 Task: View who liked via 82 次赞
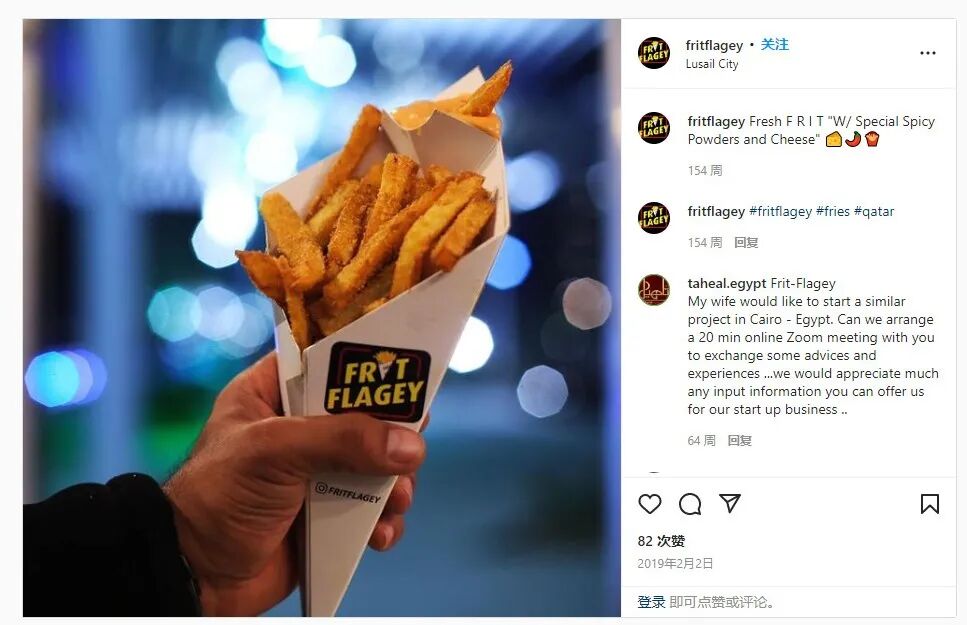[x=661, y=541]
